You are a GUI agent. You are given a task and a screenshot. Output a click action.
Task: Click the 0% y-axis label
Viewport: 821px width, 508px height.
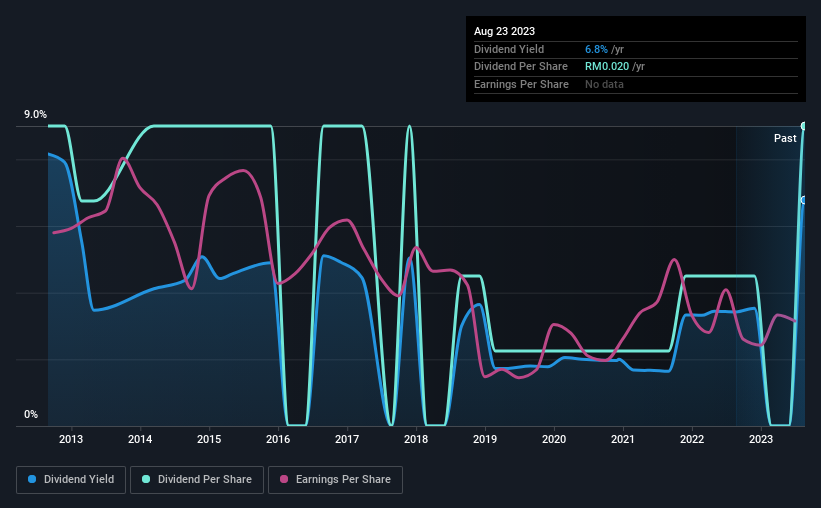(31, 414)
